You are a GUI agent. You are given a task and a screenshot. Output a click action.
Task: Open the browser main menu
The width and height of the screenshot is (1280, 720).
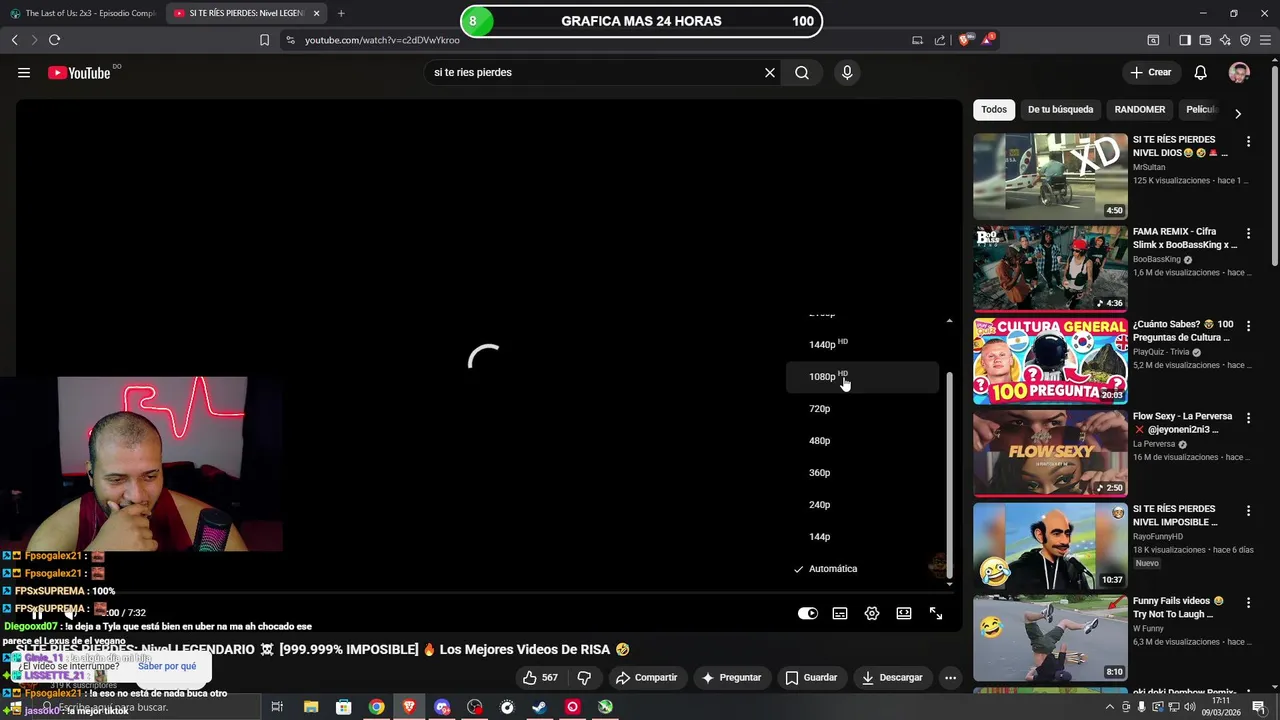1266,40
